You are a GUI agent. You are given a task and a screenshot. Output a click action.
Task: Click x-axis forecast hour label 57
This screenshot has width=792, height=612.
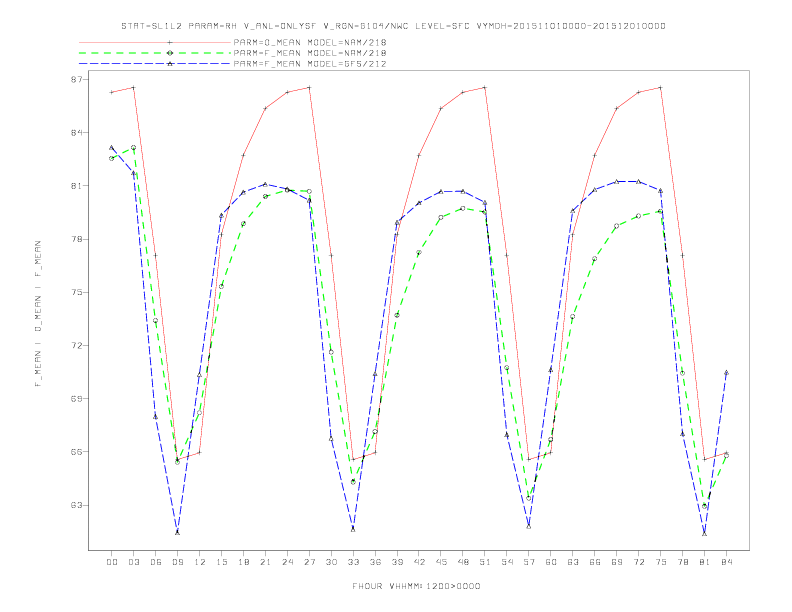click(529, 562)
